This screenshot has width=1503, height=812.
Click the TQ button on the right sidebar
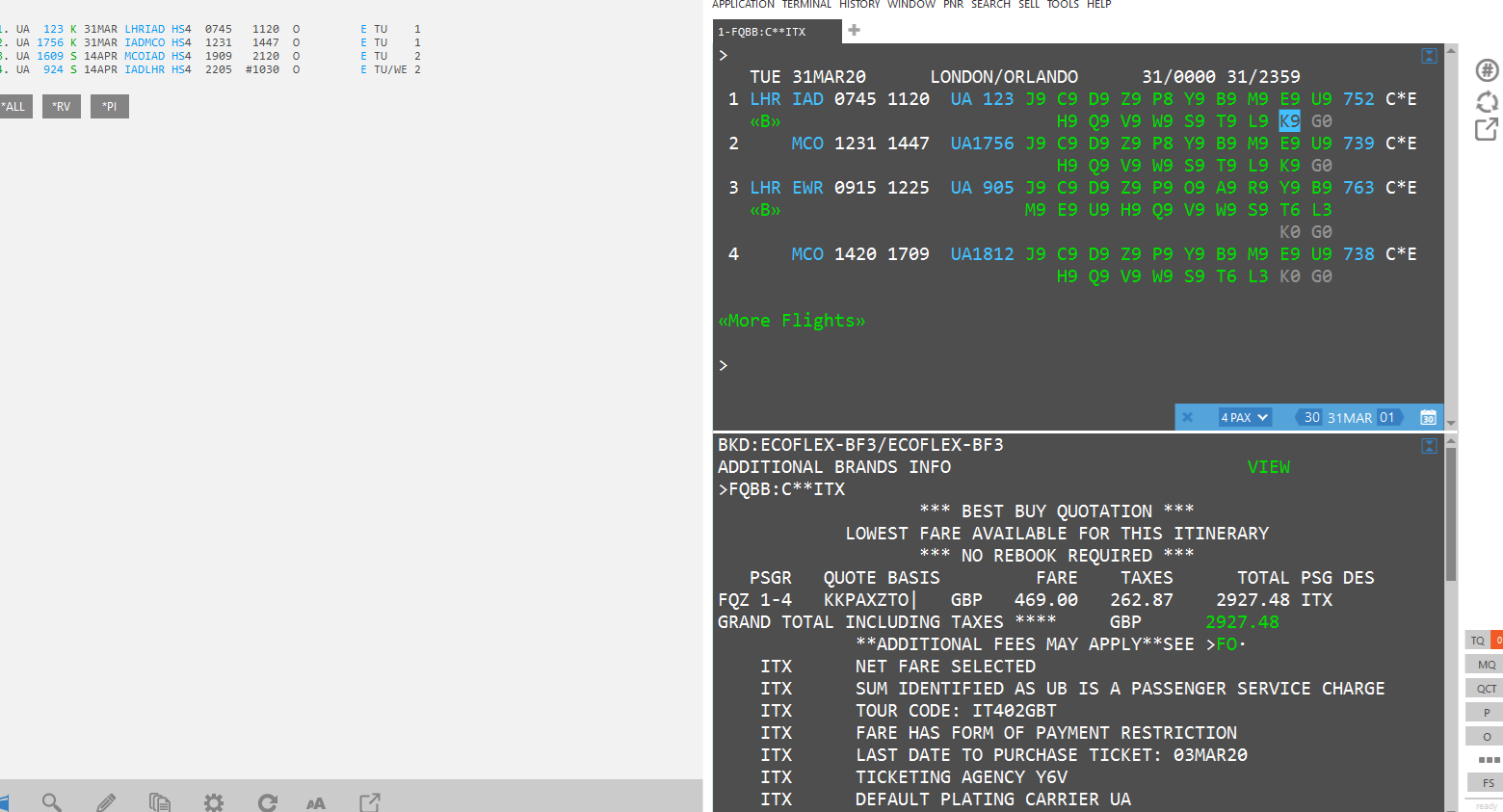[1478, 641]
